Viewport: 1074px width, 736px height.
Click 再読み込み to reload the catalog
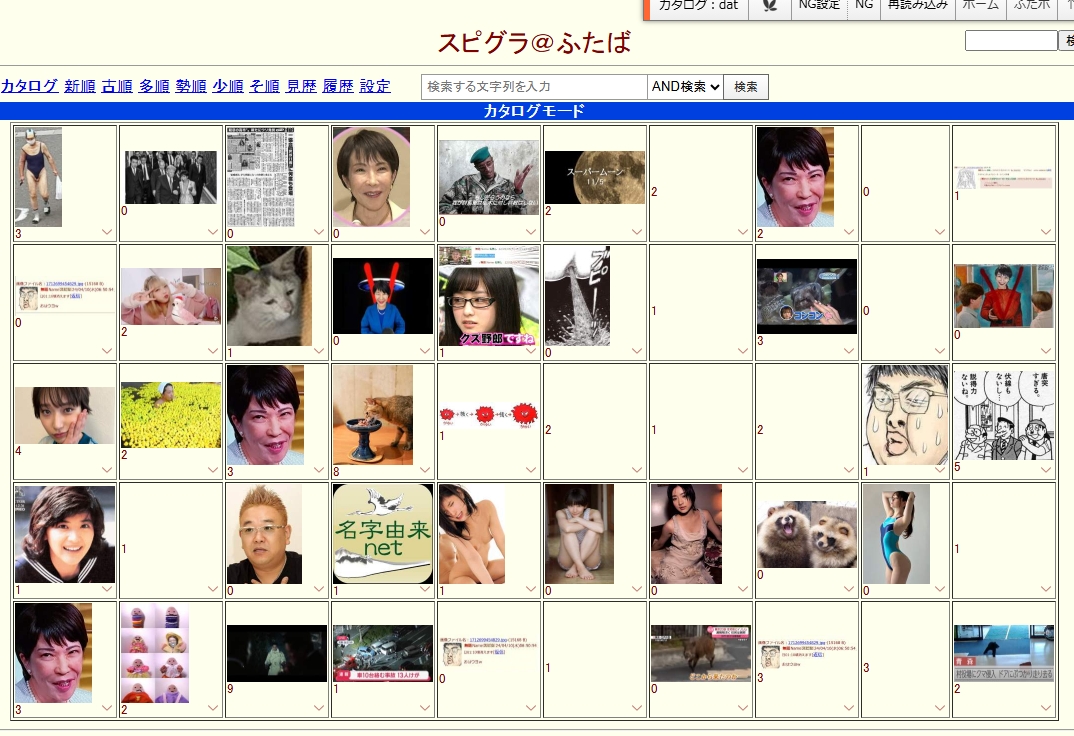[917, 6]
